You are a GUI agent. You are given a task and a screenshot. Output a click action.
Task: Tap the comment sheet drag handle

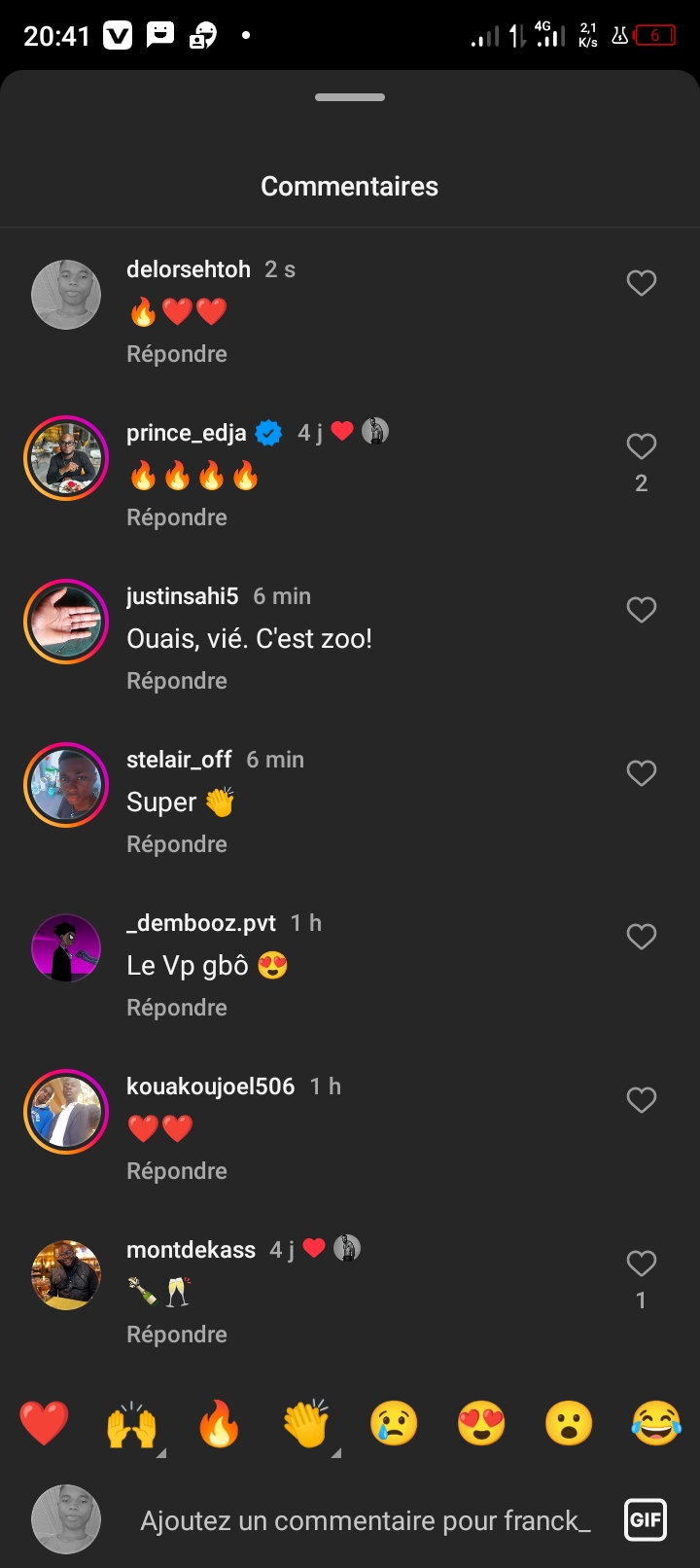pos(350,97)
